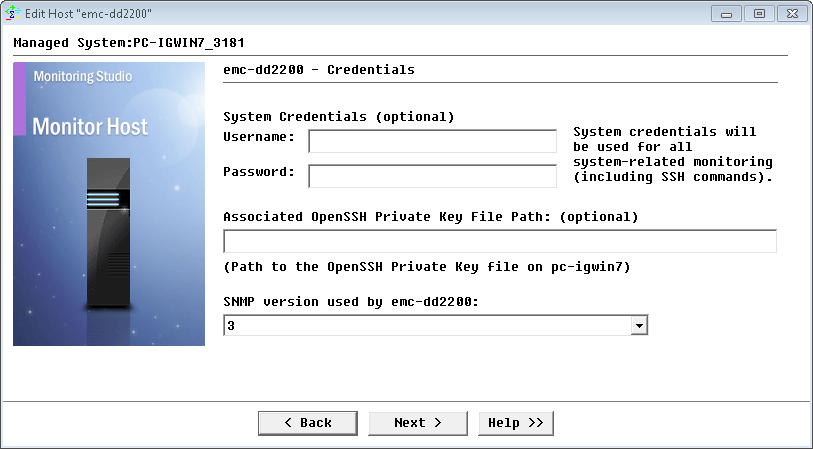
Task: Click the "Managed System:PC-IGWIN7_3181" text
Action: click(129, 43)
